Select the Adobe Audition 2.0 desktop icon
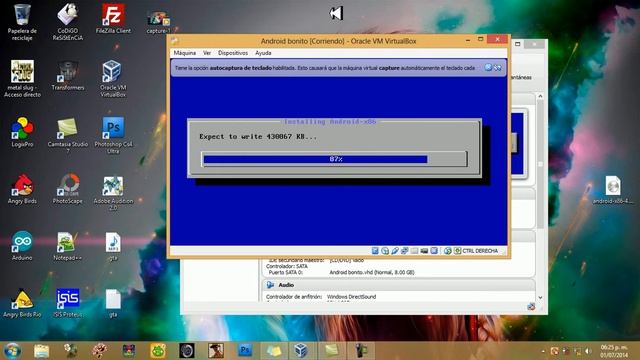 [113, 192]
